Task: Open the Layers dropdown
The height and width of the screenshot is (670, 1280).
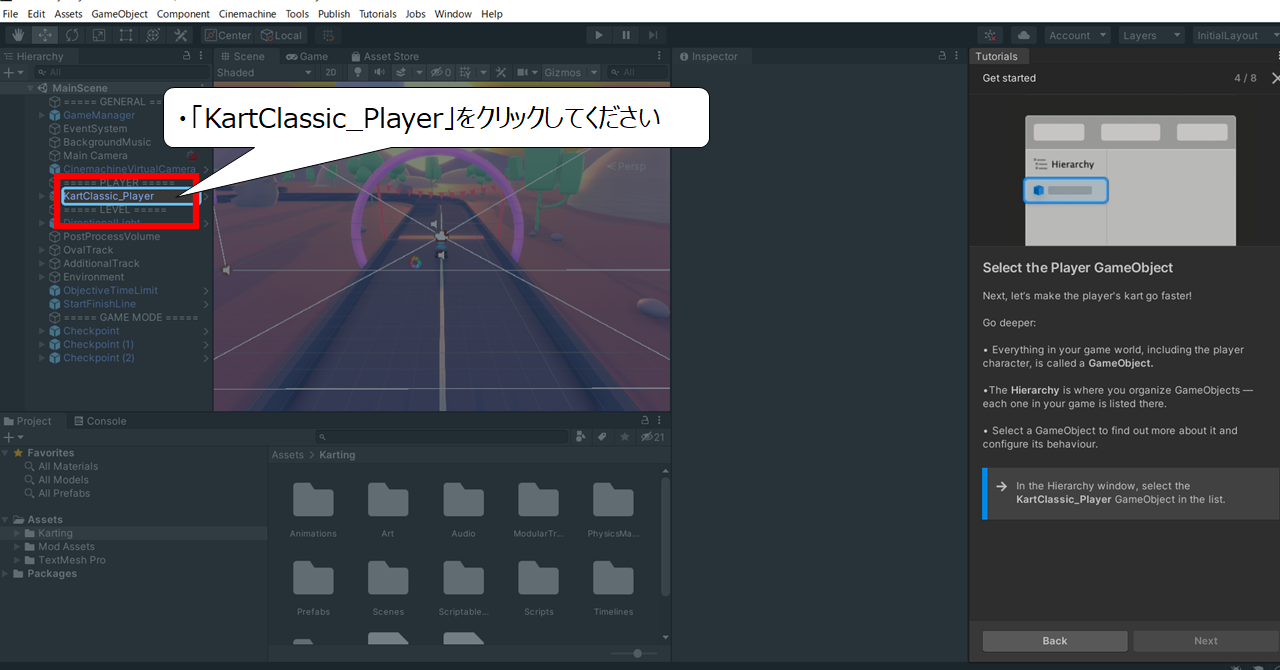Action: (1150, 35)
